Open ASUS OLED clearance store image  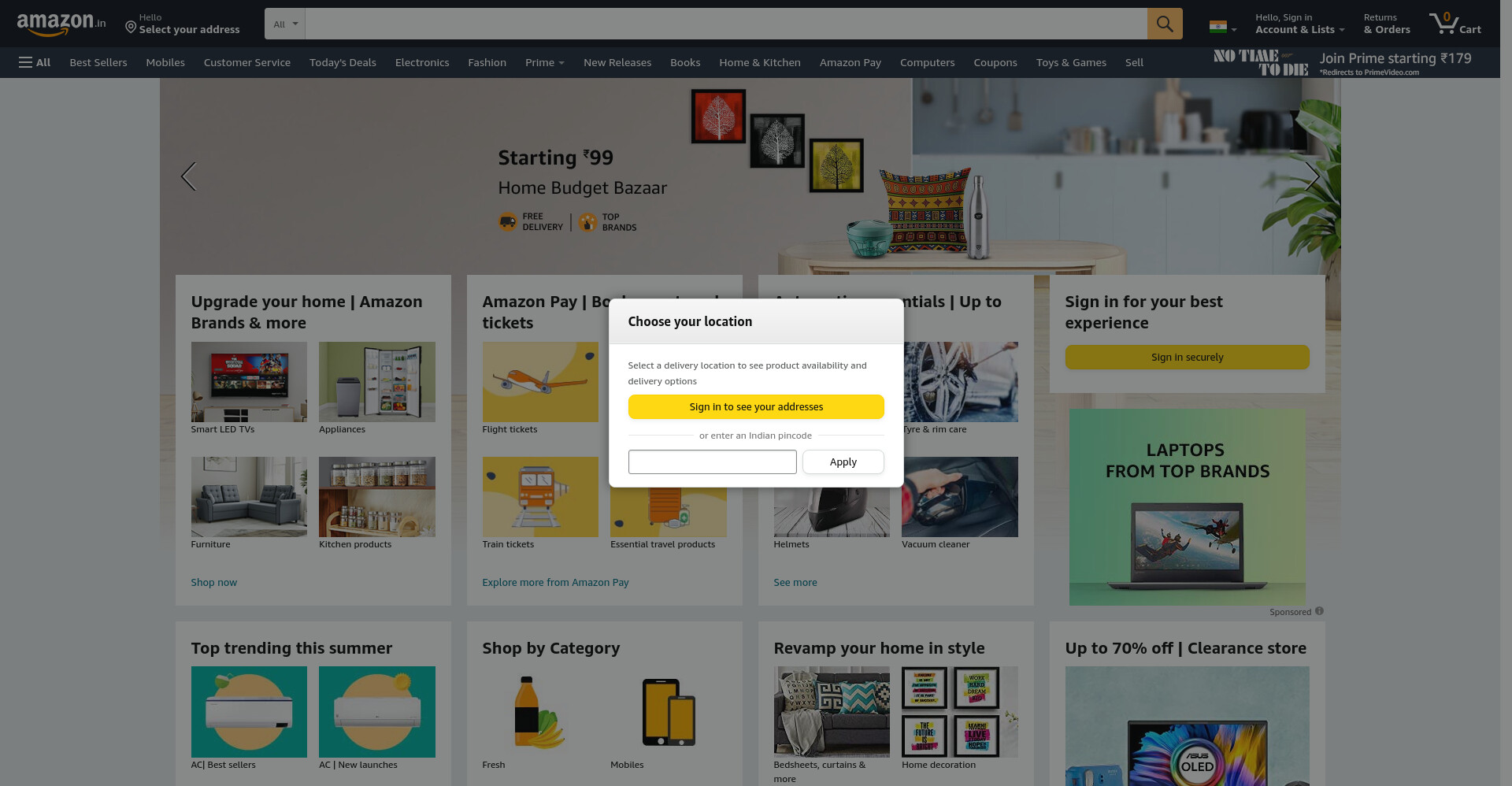point(1188,726)
